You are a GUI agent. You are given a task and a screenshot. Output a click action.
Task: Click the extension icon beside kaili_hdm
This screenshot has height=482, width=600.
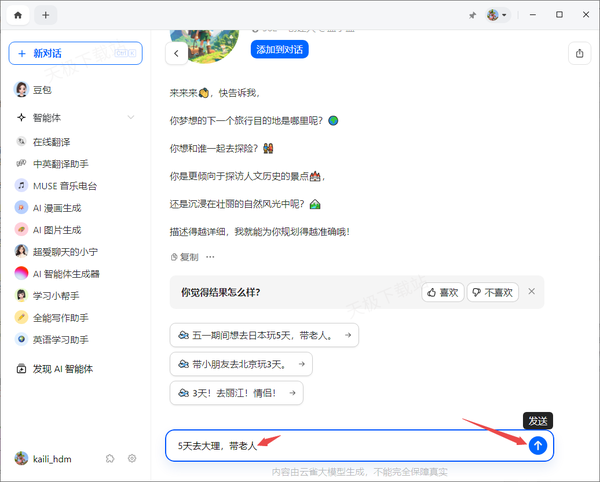tap(110, 458)
